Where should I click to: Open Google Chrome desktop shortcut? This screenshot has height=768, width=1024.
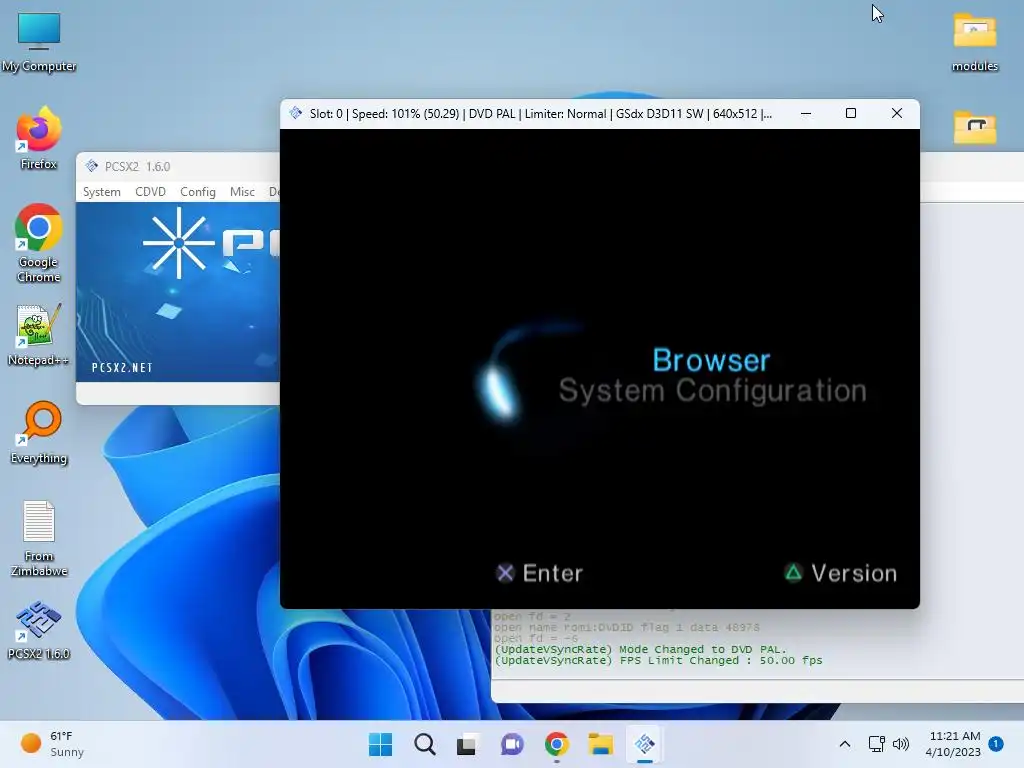point(39,242)
